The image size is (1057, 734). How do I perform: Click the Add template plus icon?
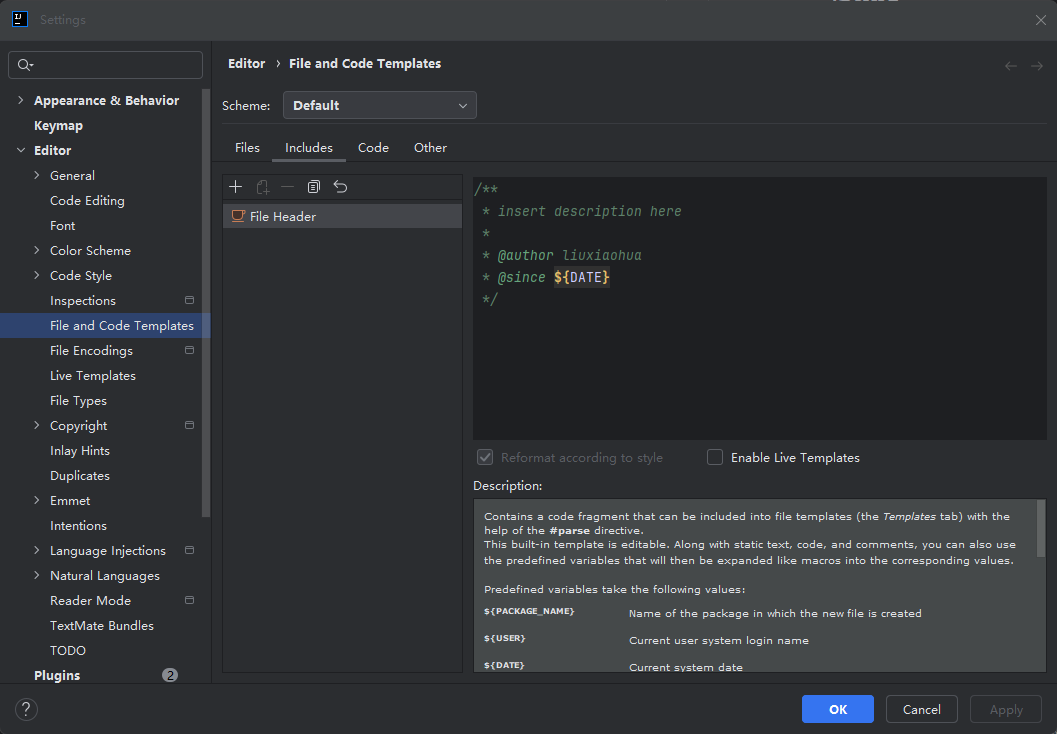click(235, 187)
